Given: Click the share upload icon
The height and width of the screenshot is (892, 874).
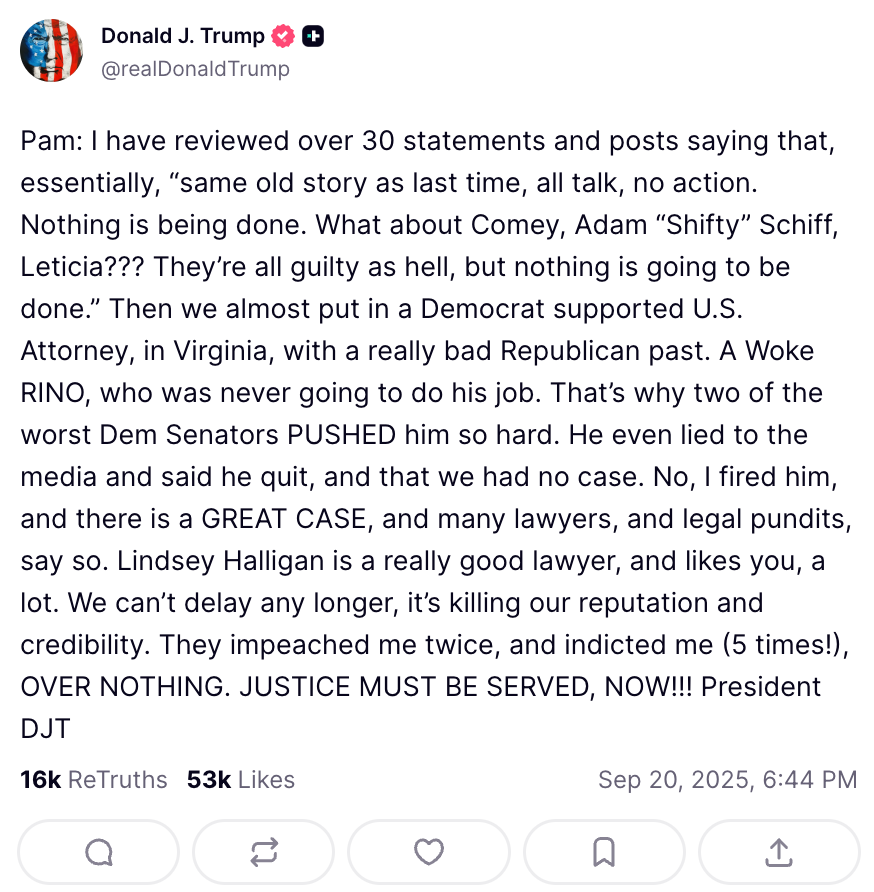Looking at the screenshot, I should [778, 852].
